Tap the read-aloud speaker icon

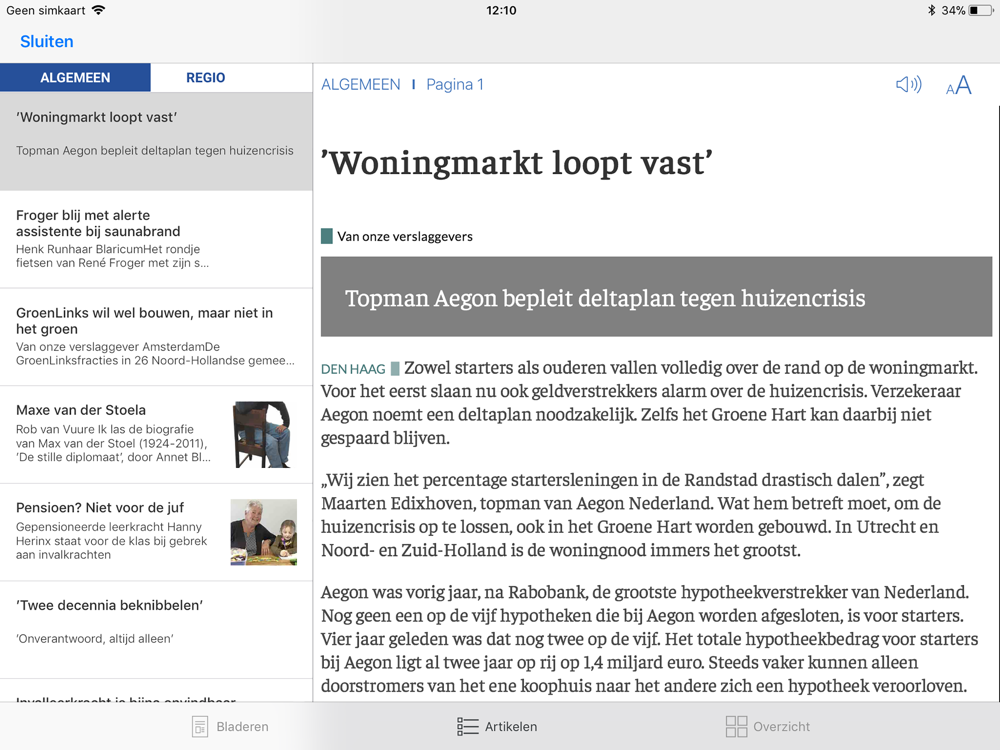pyautogui.click(x=908, y=85)
